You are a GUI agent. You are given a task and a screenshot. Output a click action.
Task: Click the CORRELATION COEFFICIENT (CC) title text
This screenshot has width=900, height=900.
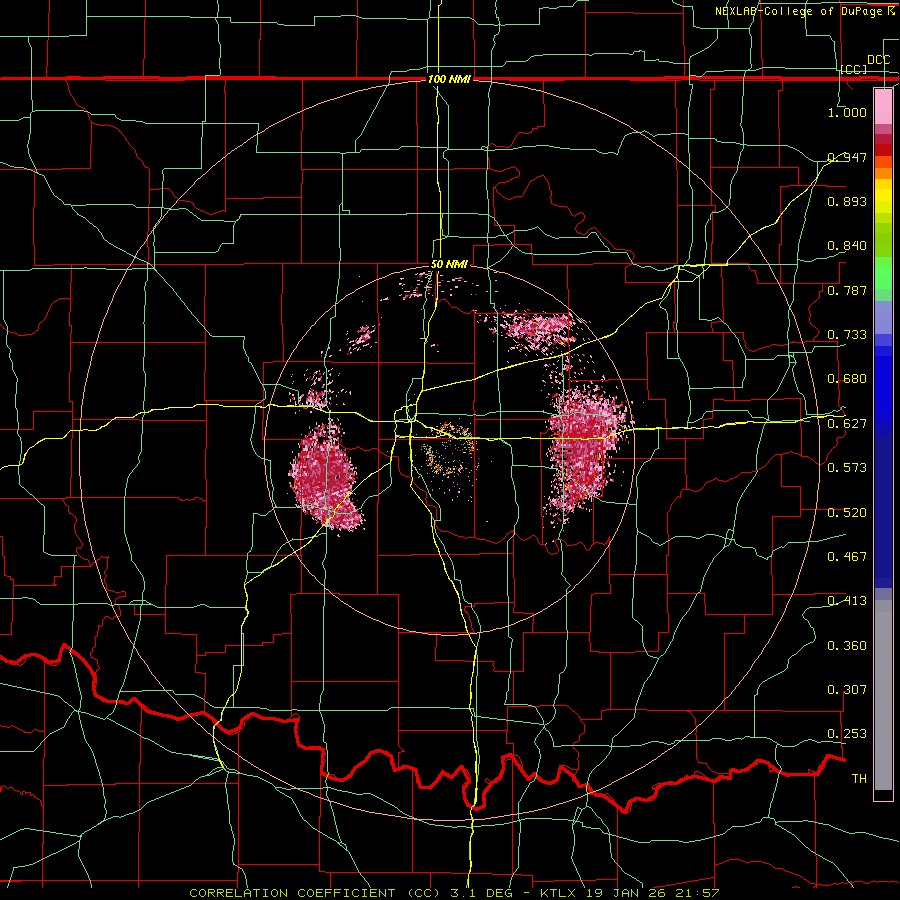point(315,893)
